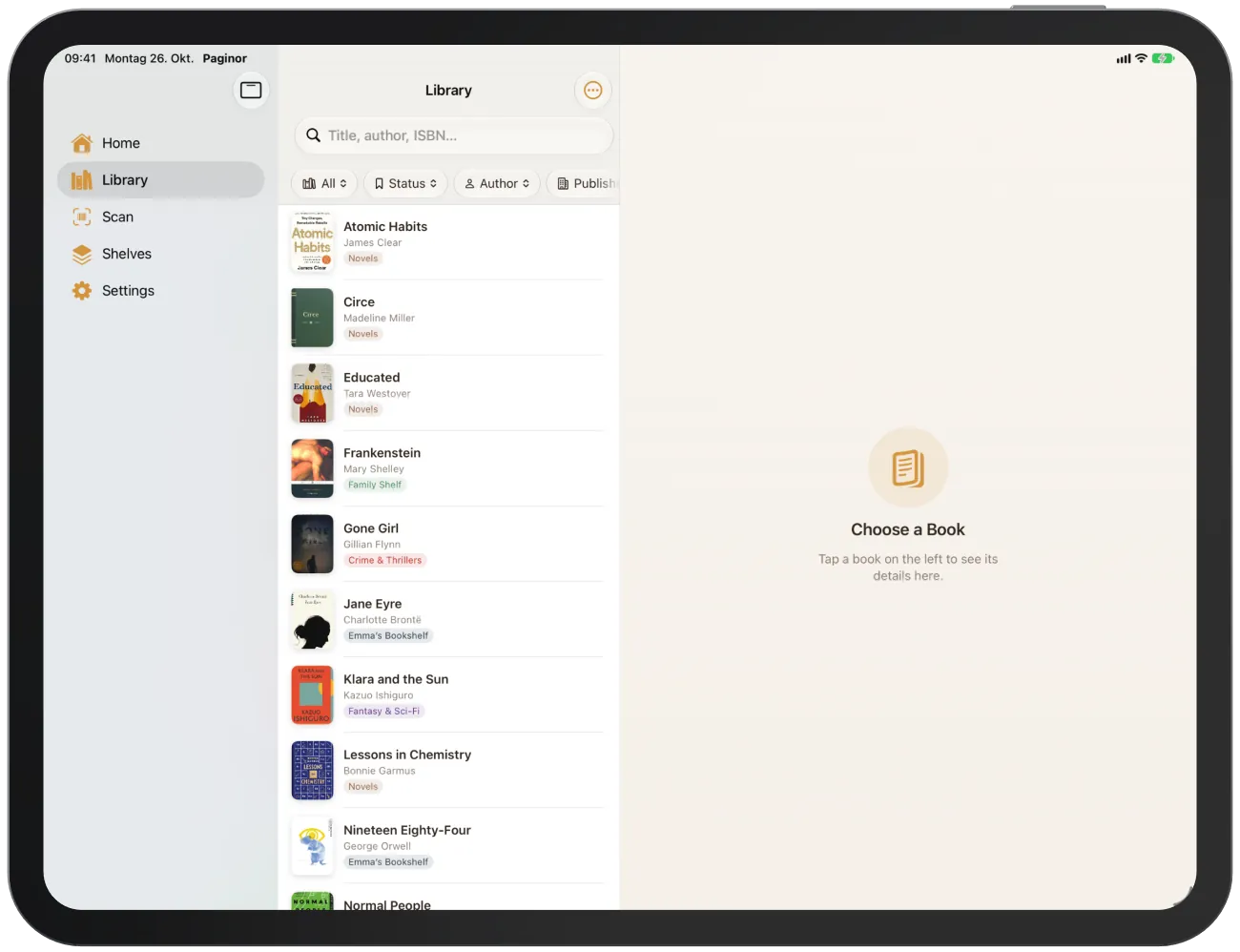The height and width of the screenshot is (952, 1240).
Task: Click the magnifying glass search icon
Action: (x=313, y=135)
